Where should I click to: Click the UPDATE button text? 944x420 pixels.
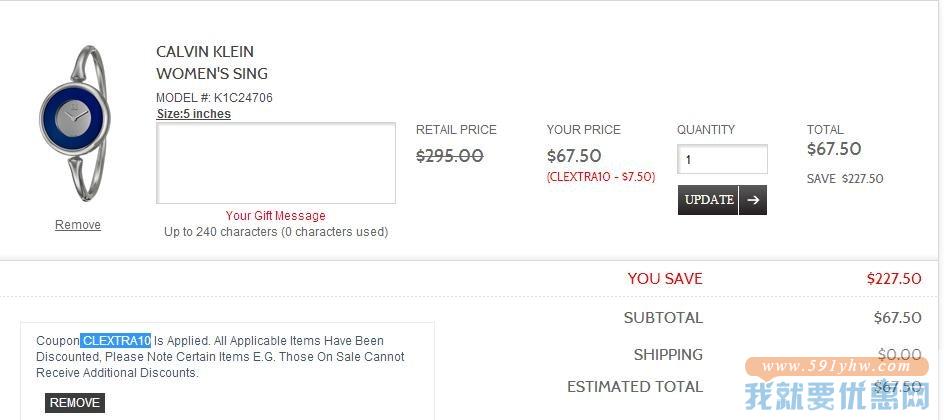click(x=709, y=200)
